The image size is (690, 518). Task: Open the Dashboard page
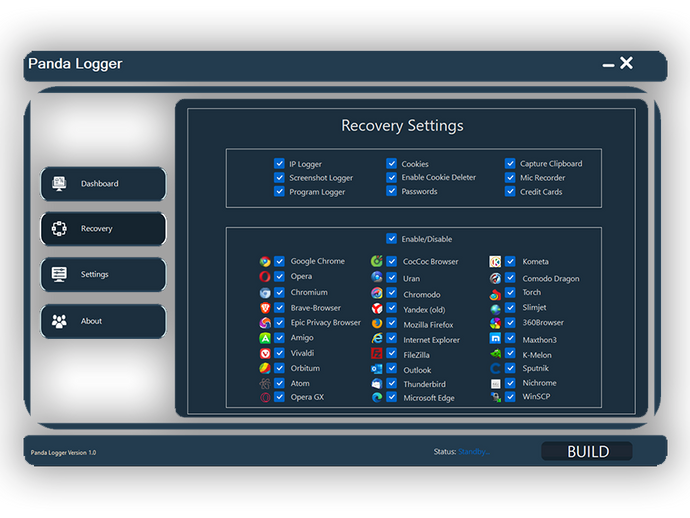[103, 184]
